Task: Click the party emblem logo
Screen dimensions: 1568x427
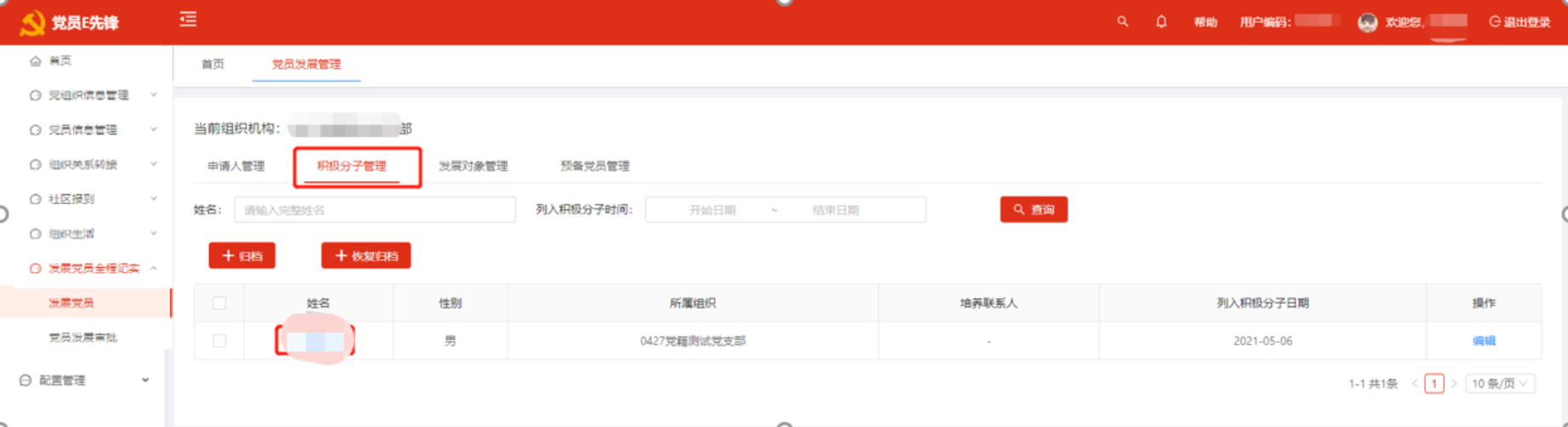Action: point(32,23)
